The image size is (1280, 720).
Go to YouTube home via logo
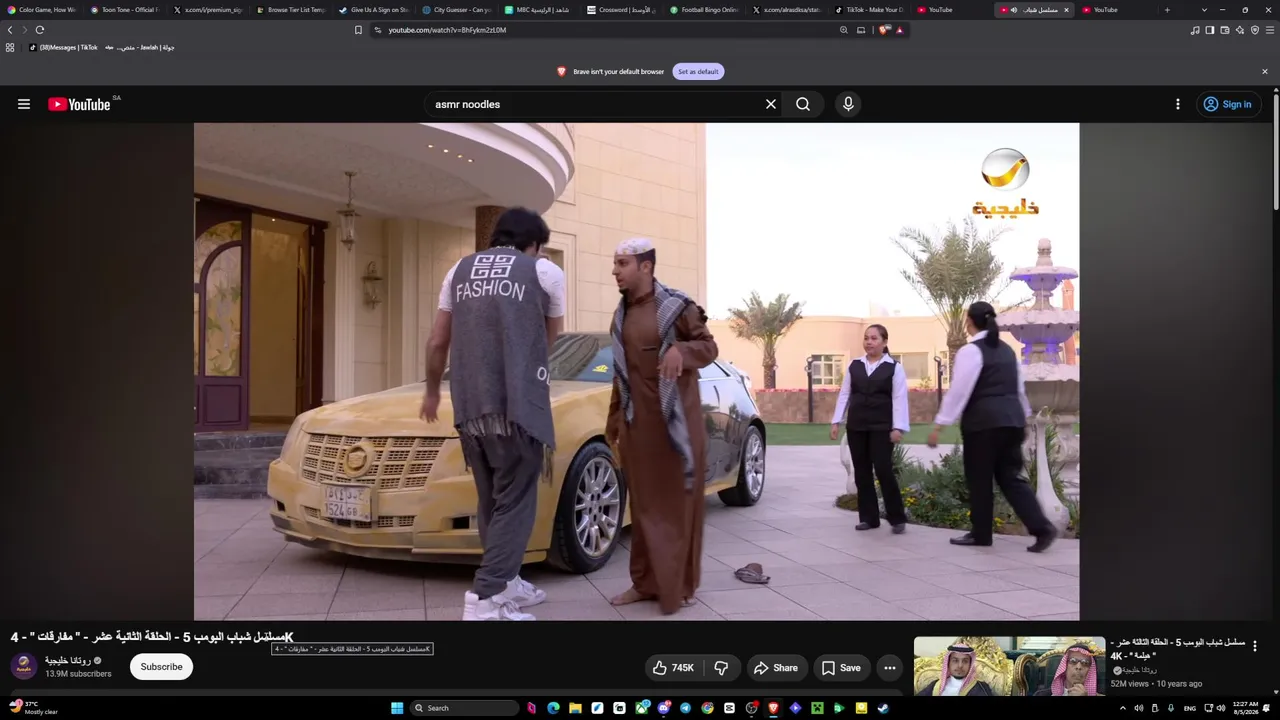pyautogui.click(x=79, y=104)
